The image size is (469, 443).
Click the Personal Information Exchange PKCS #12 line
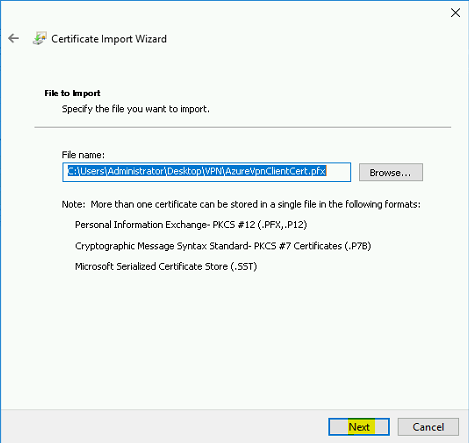[x=191, y=225]
